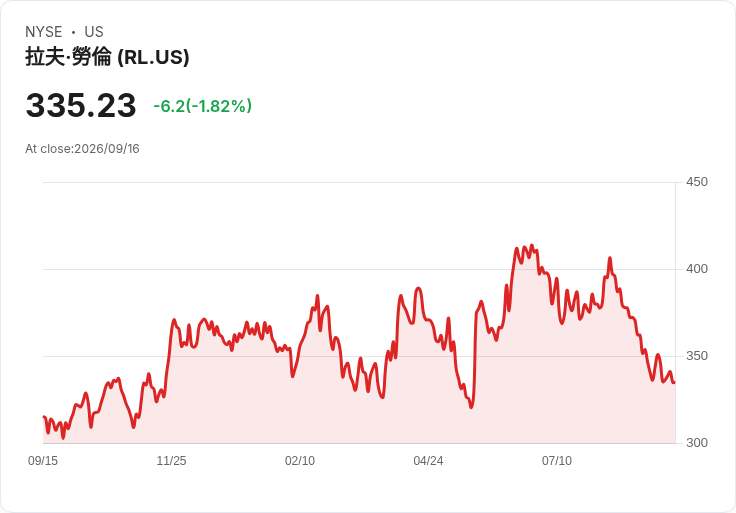736x513 pixels.
Task: Click the US market label
Action: (x=94, y=32)
